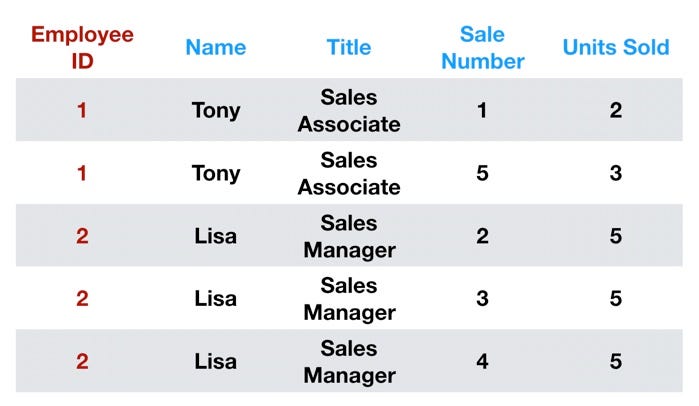Select Employee ID 2 in last row
The height and width of the screenshot is (406, 699).
82,361
